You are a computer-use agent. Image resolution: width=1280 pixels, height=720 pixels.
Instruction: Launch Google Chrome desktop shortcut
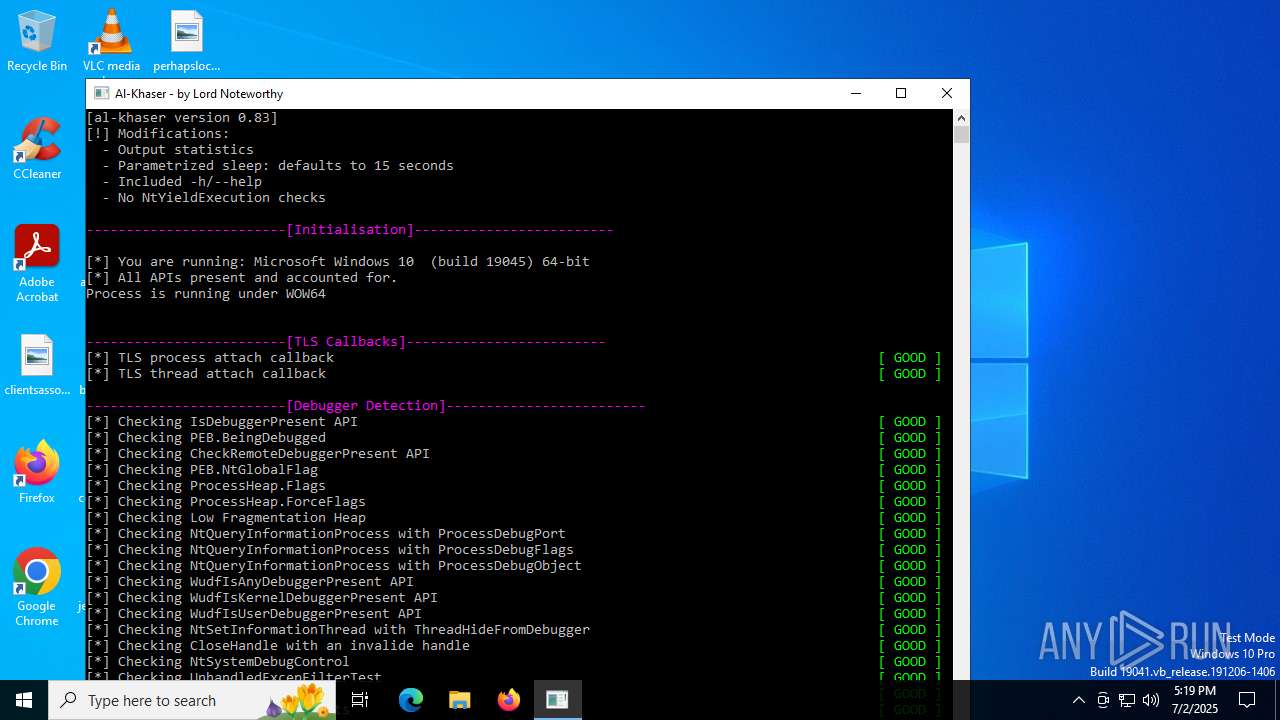point(37,588)
